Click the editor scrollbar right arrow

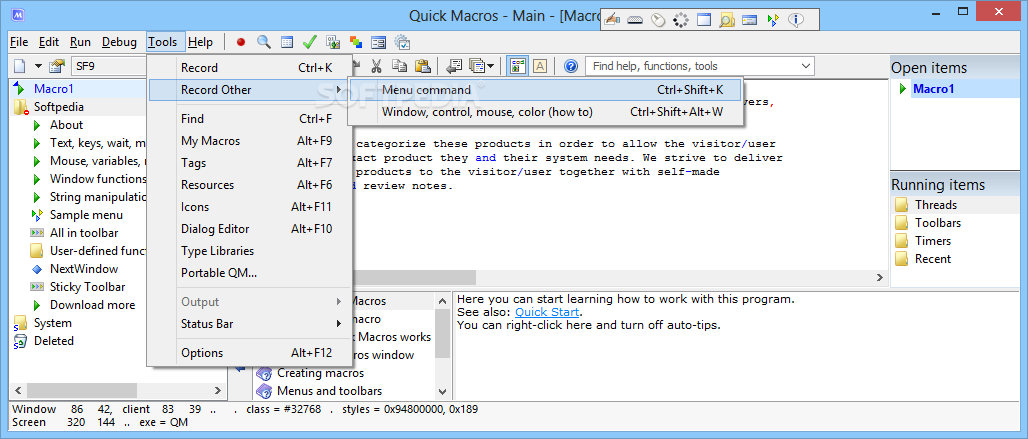tap(880, 277)
